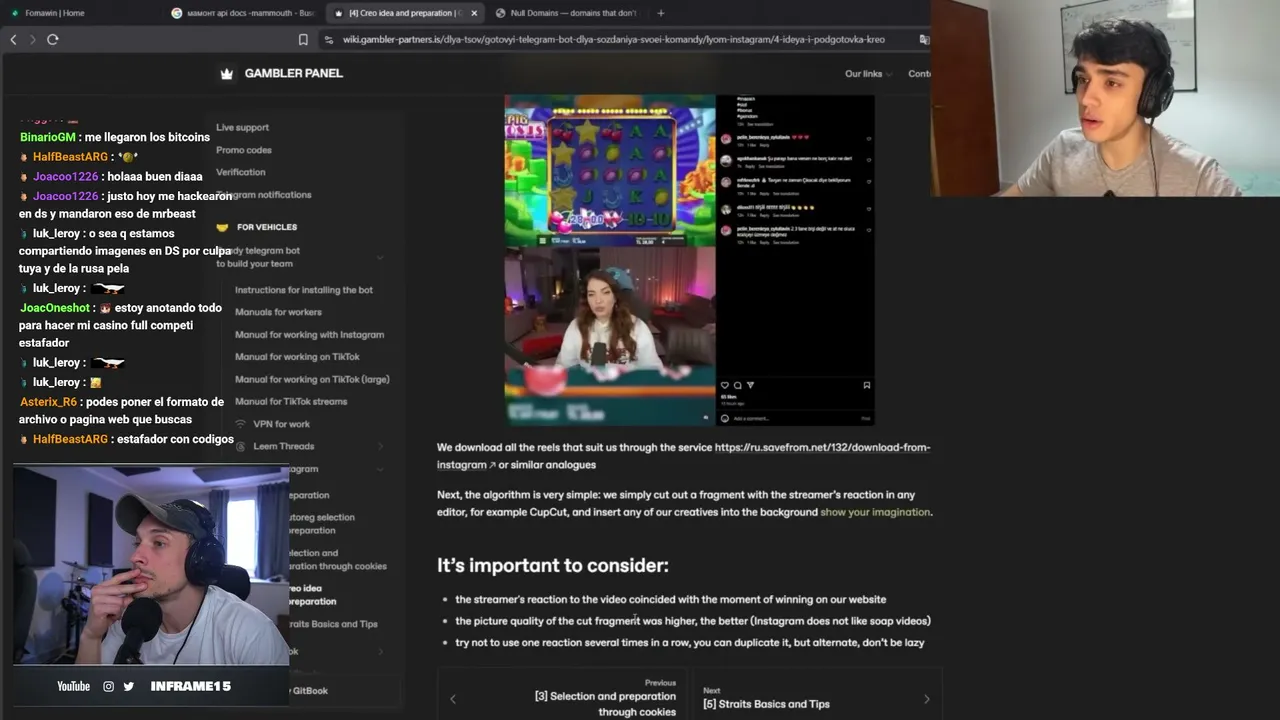This screenshot has height=720, width=1280.
Task: Click the left arrow on Previous card
Action: pyautogui.click(x=453, y=699)
